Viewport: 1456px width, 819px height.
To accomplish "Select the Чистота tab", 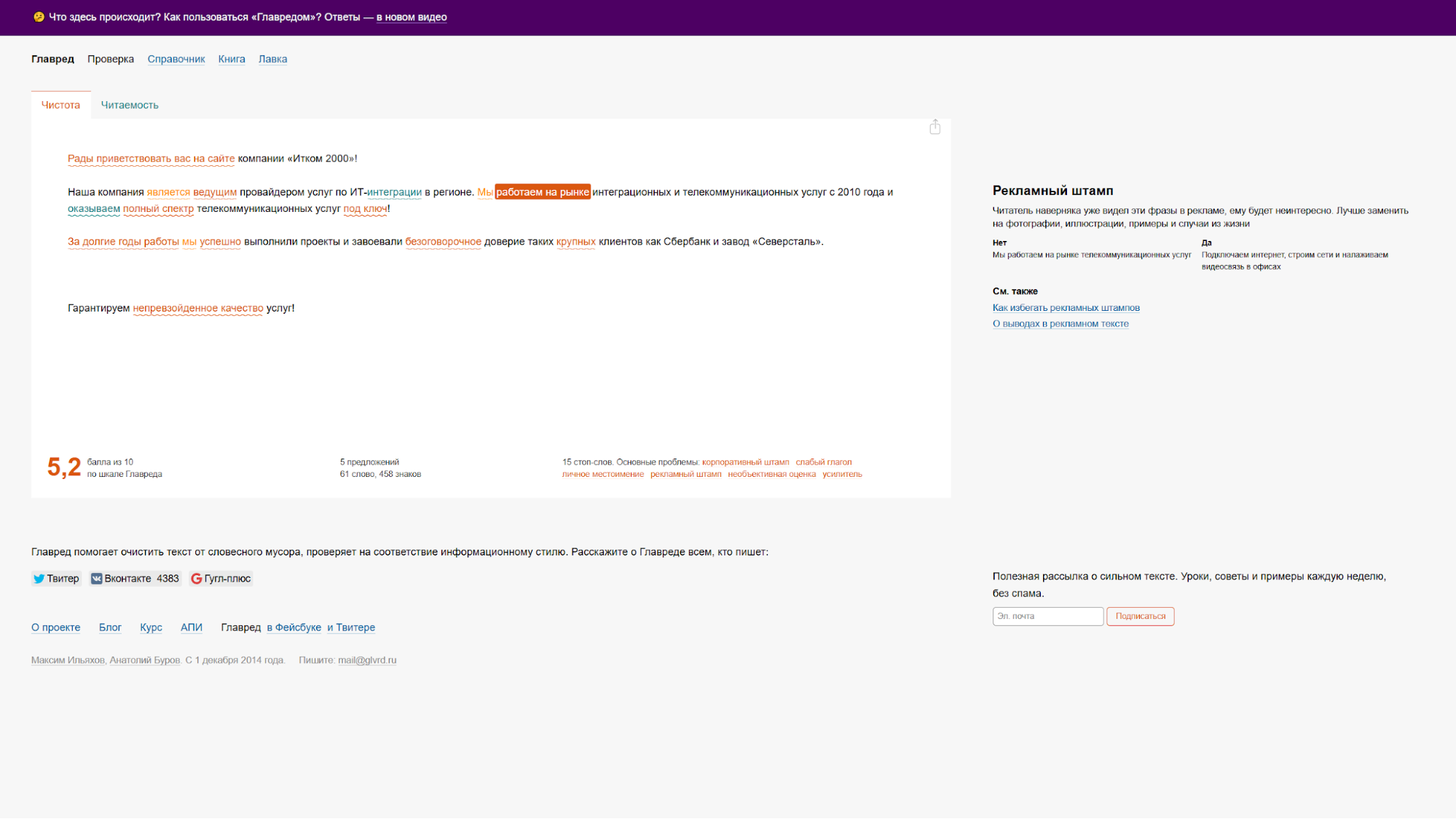I will (x=60, y=105).
